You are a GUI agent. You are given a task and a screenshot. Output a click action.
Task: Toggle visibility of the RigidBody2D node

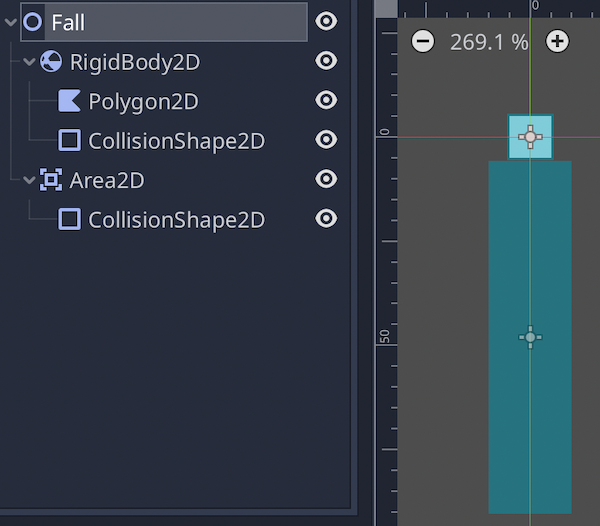(326, 60)
